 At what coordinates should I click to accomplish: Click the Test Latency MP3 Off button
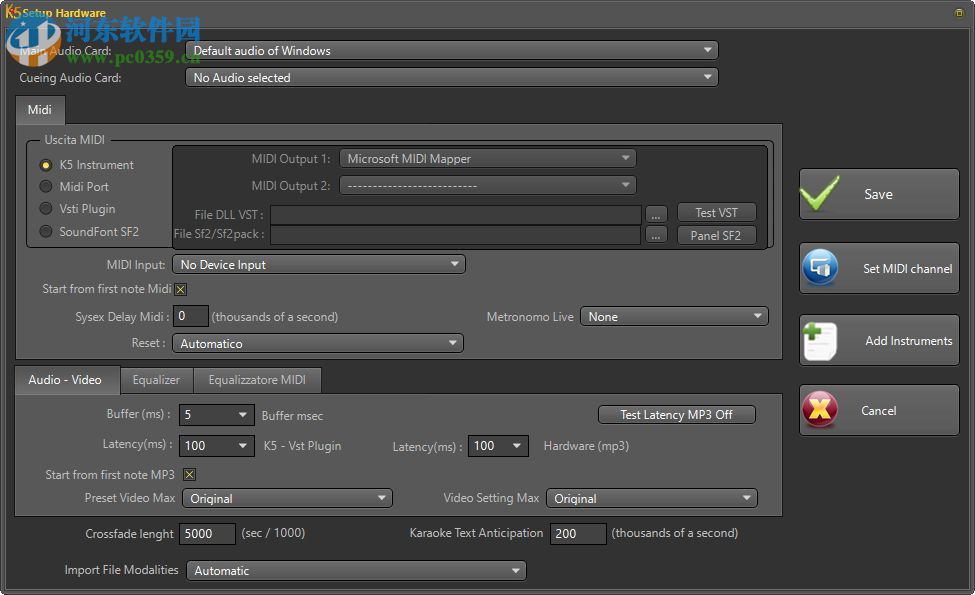(x=677, y=415)
